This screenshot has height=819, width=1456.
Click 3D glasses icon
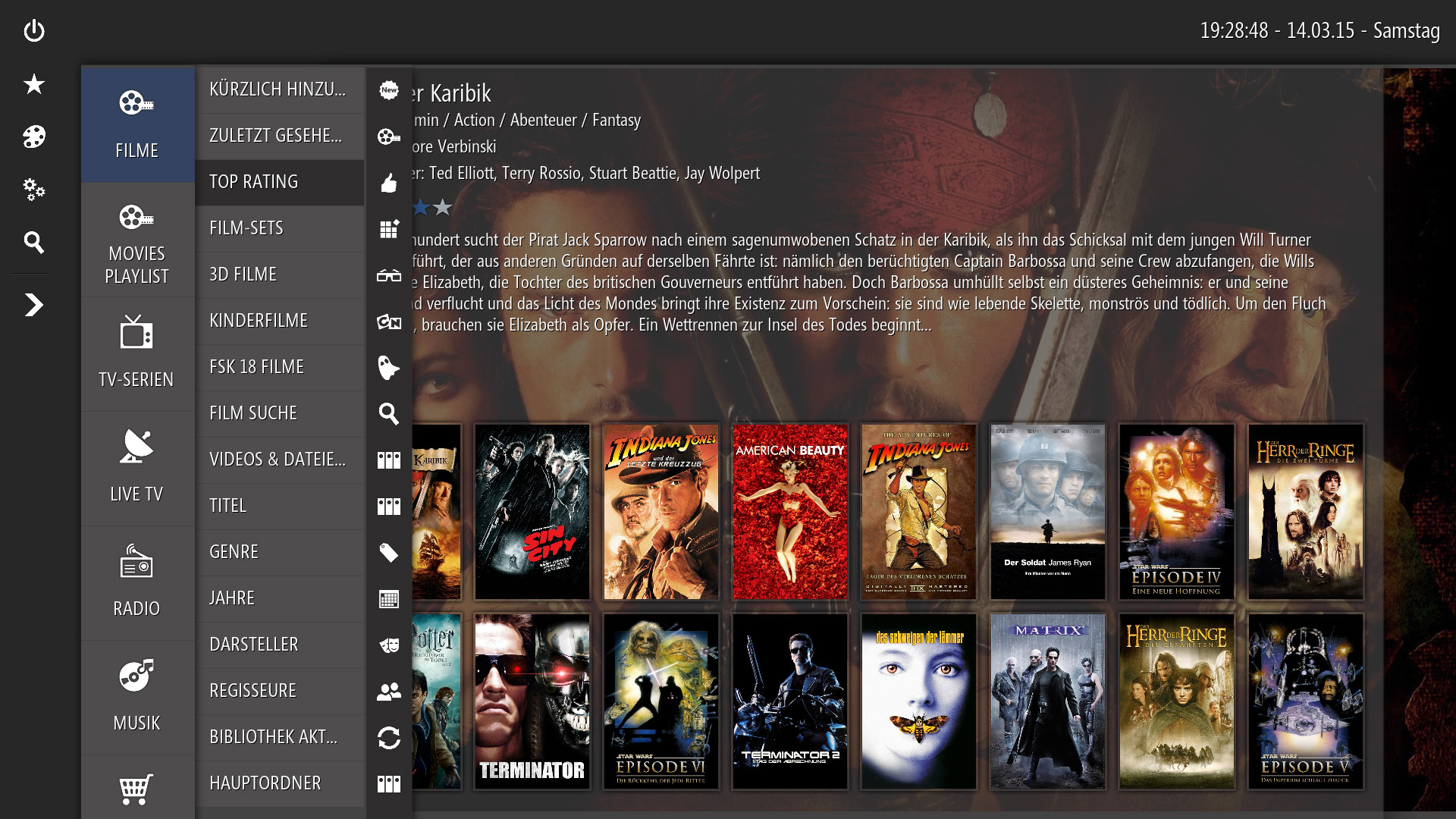coord(389,275)
